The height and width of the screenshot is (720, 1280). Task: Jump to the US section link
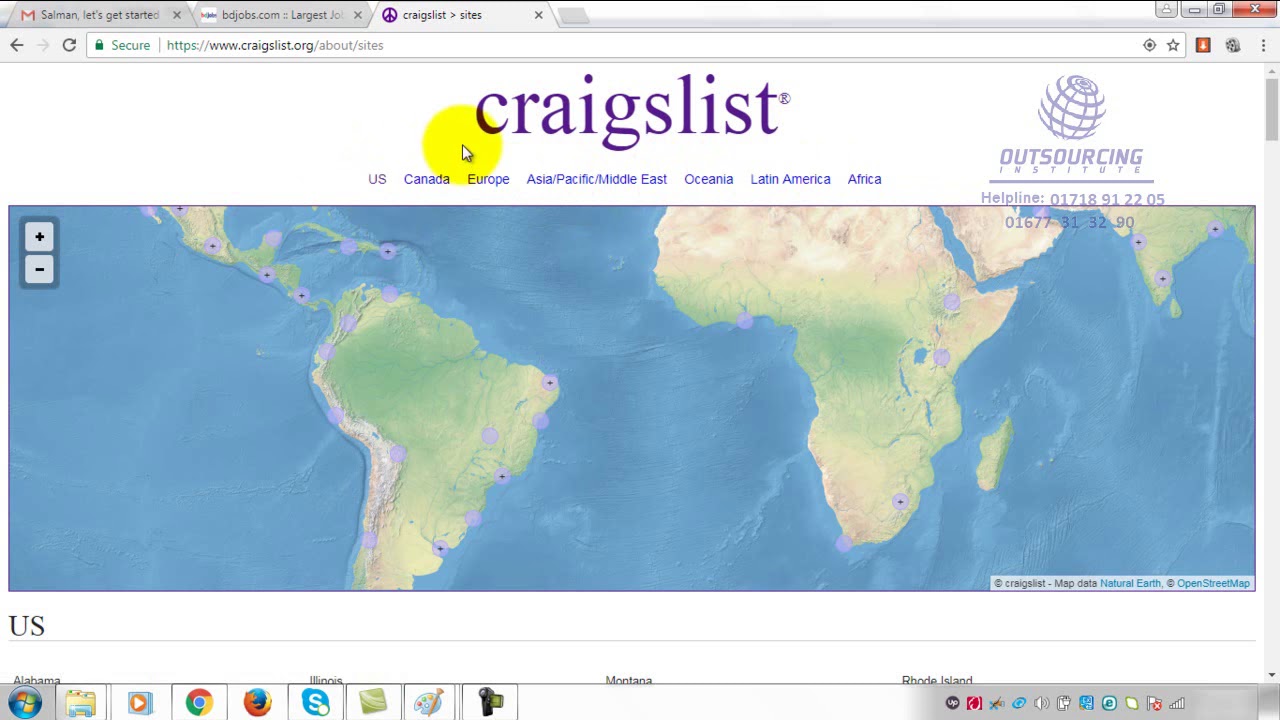coord(377,179)
